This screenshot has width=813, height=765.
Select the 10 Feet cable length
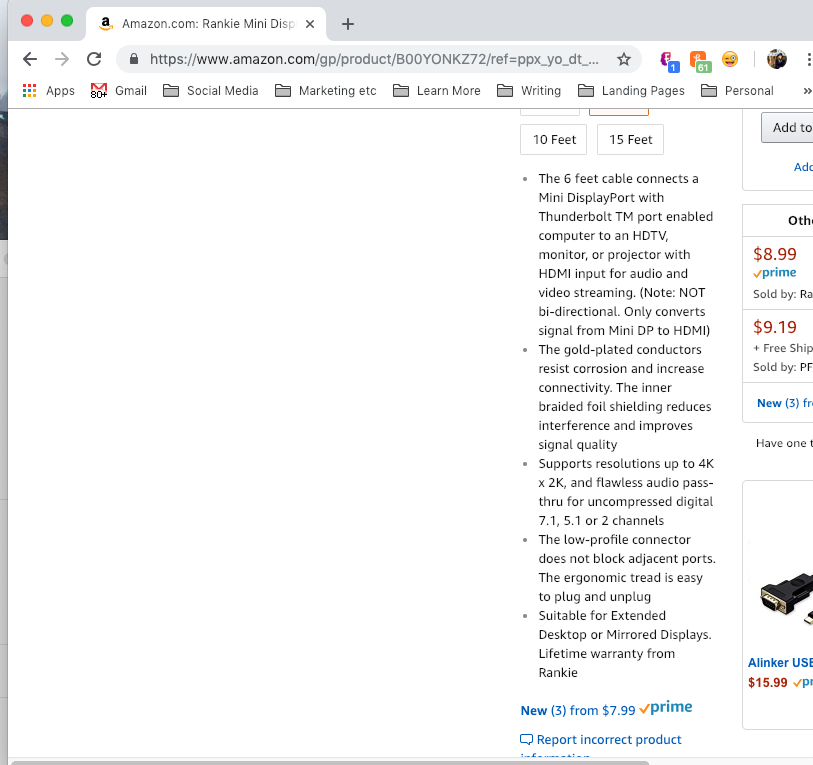point(554,140)
